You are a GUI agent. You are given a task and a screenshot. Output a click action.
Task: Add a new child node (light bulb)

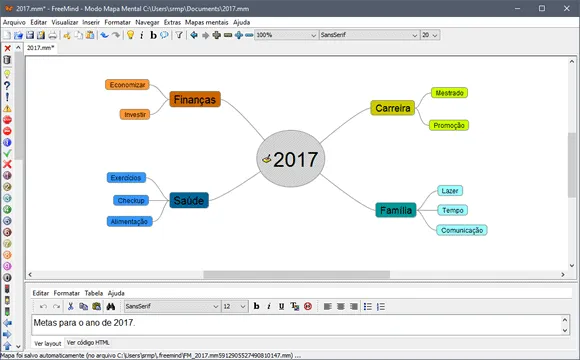coord(130,35)
